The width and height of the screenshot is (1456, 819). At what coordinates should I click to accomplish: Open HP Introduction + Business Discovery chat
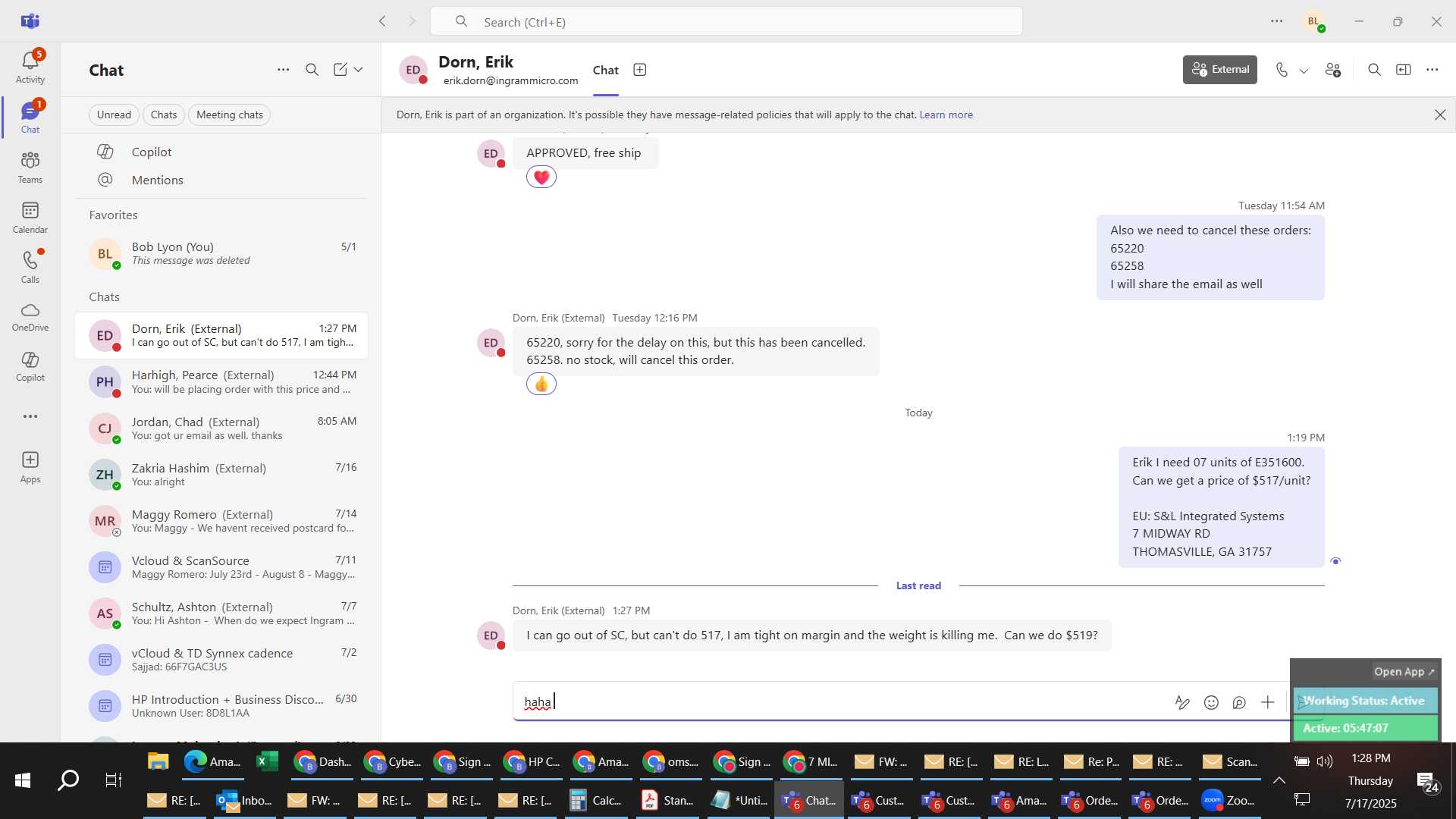(221, 706)
